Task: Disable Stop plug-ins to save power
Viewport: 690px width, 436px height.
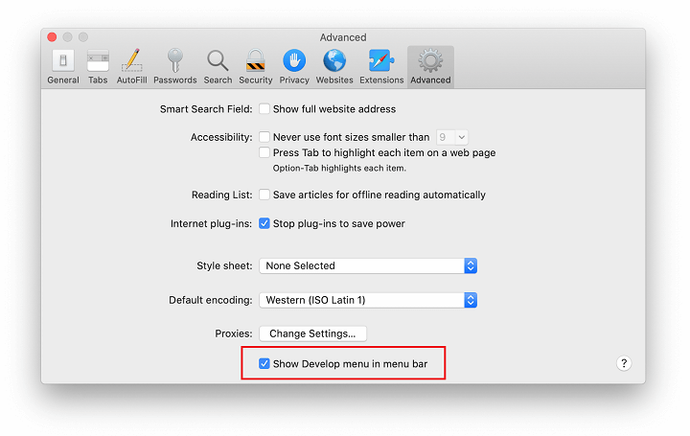Action: (x=265, y=223)
